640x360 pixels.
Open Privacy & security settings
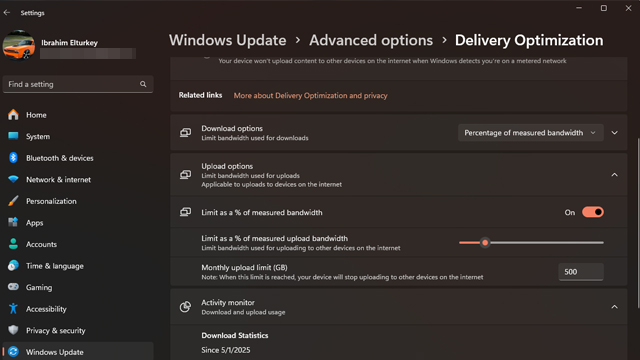click(78, 331)
